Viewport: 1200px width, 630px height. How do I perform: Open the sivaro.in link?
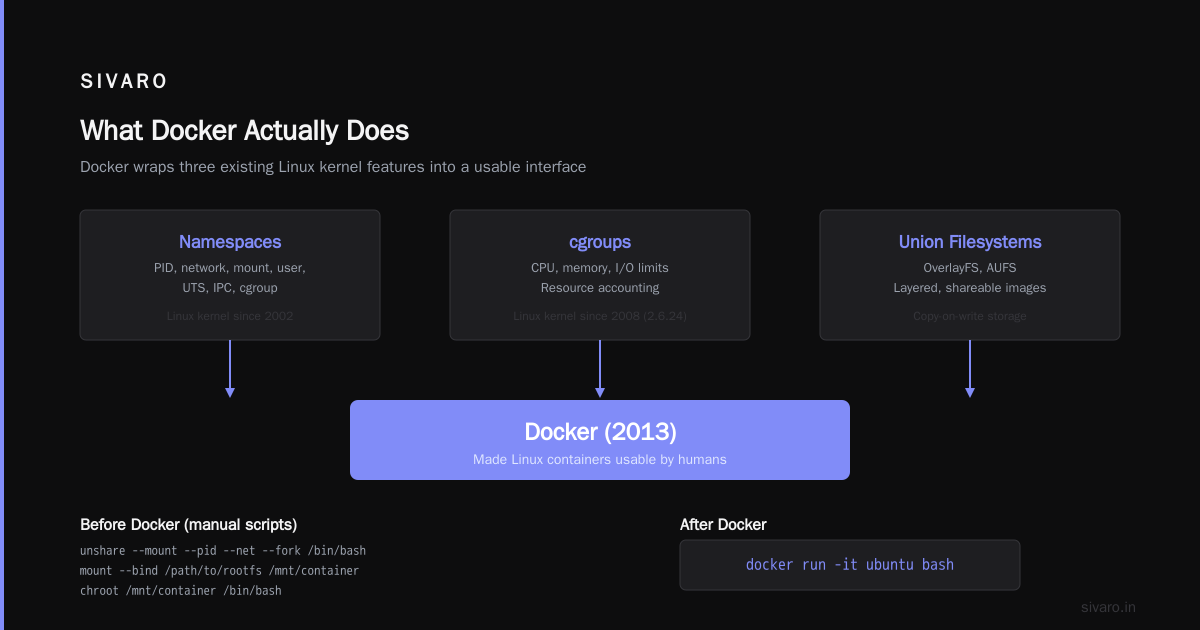pyautogui.click(x=1109, y=607)
